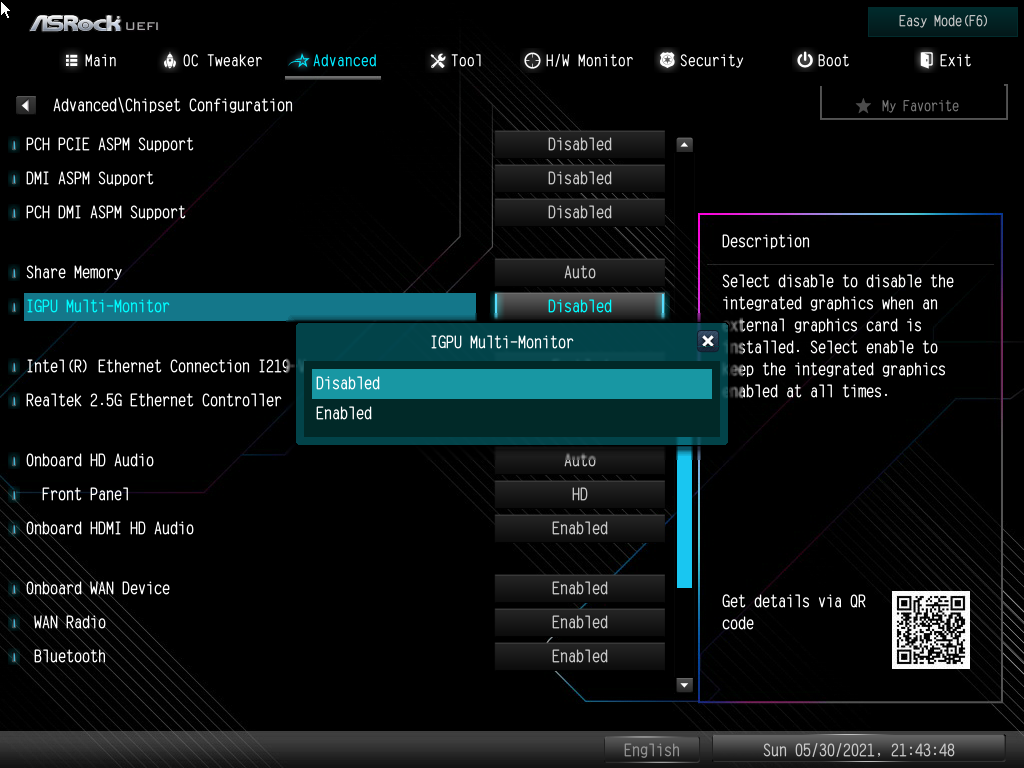This screenshot has height=768, width=1024.
Task: Go to the Exit tab
Action: 946,61
